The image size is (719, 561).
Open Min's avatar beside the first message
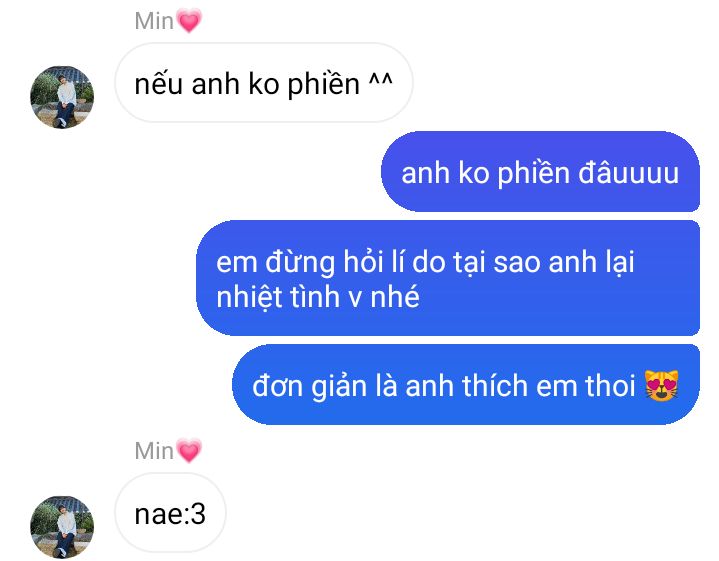click(62, 97)
